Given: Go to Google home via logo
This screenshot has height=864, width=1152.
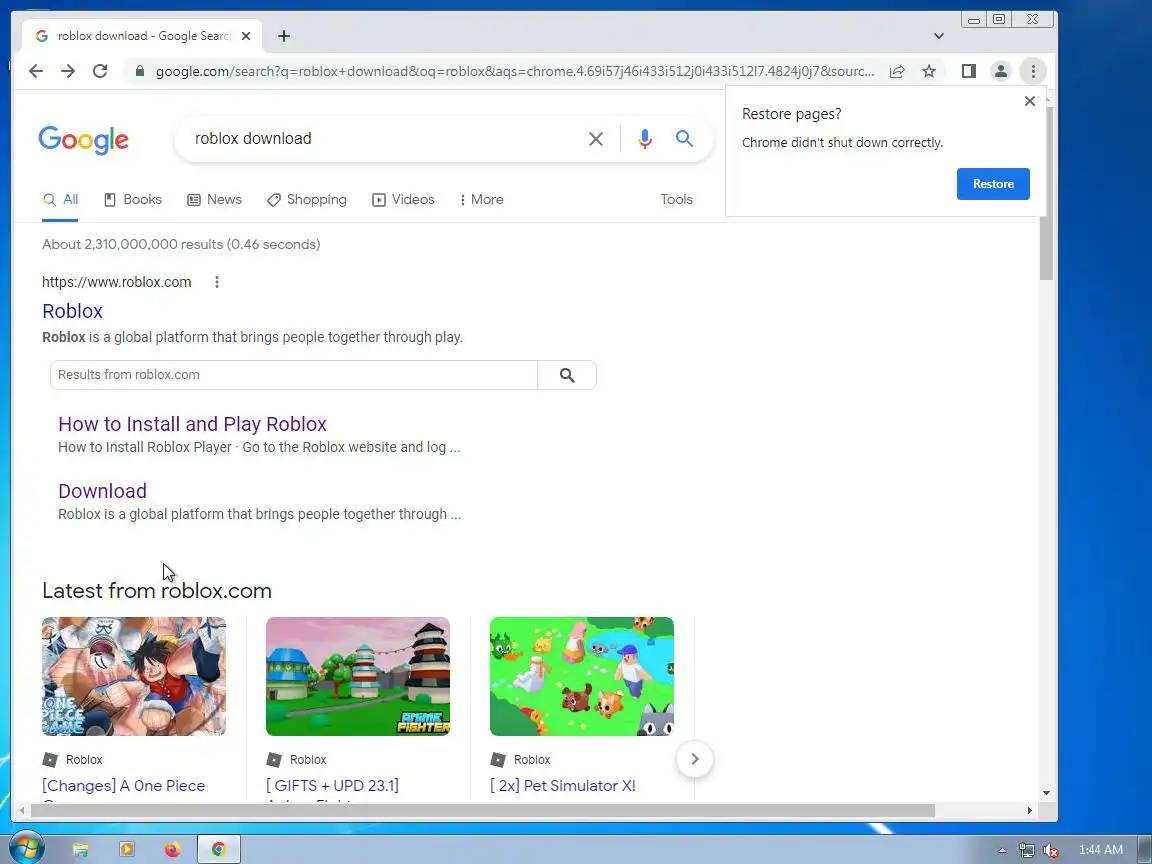Looking at the screenshot, I should coord(84,140).
